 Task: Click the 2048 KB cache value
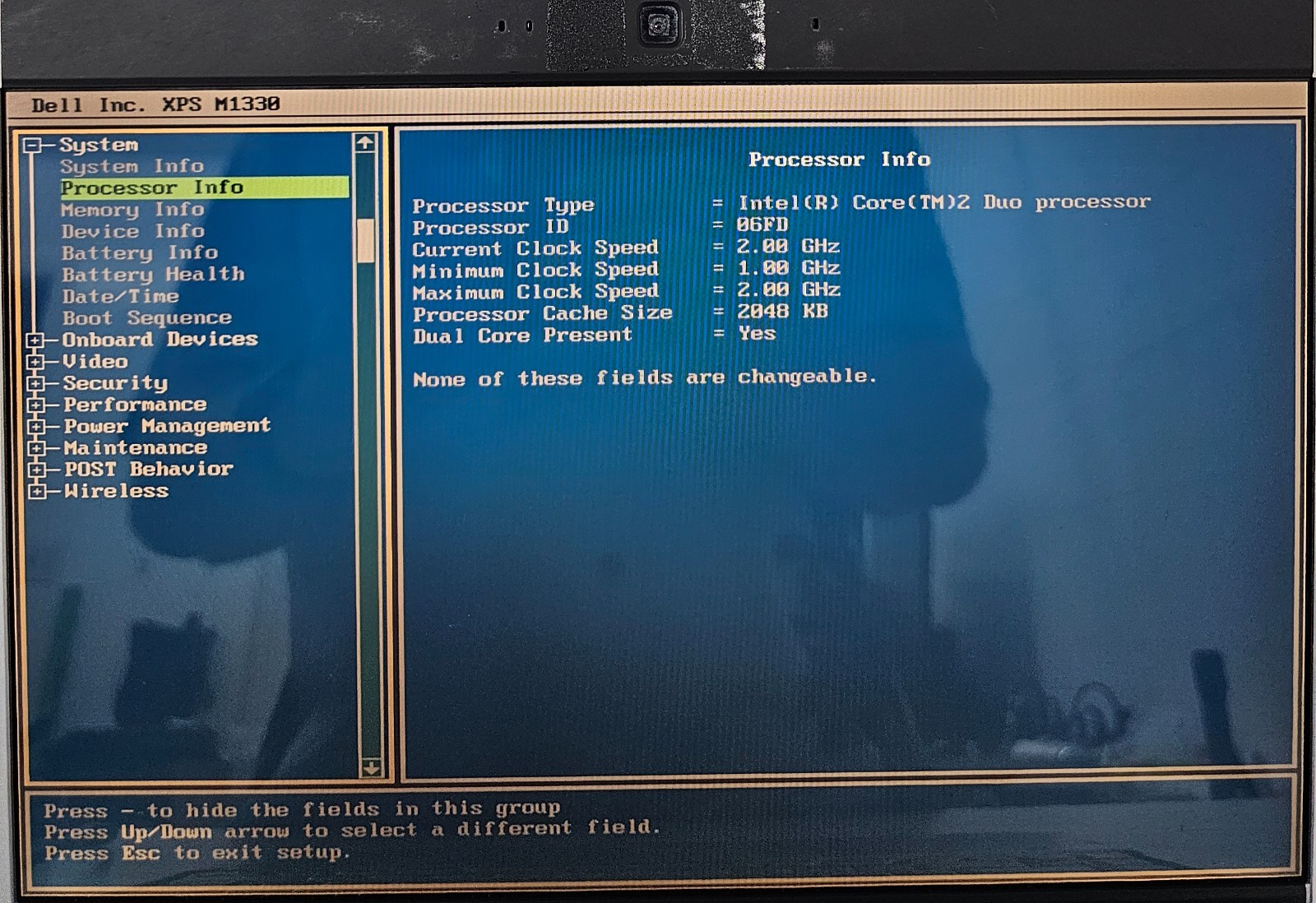tap(782, 311)
